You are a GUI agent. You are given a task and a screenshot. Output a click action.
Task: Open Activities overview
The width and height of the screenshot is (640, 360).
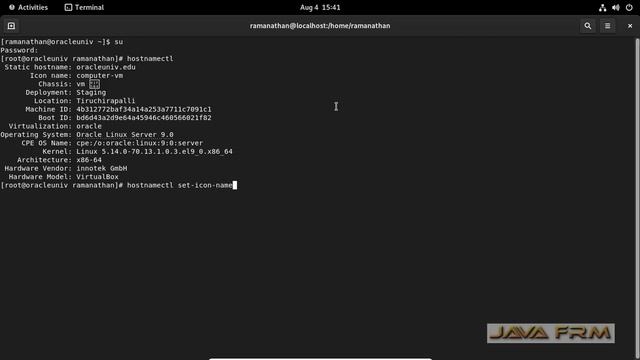coord(28,7)
